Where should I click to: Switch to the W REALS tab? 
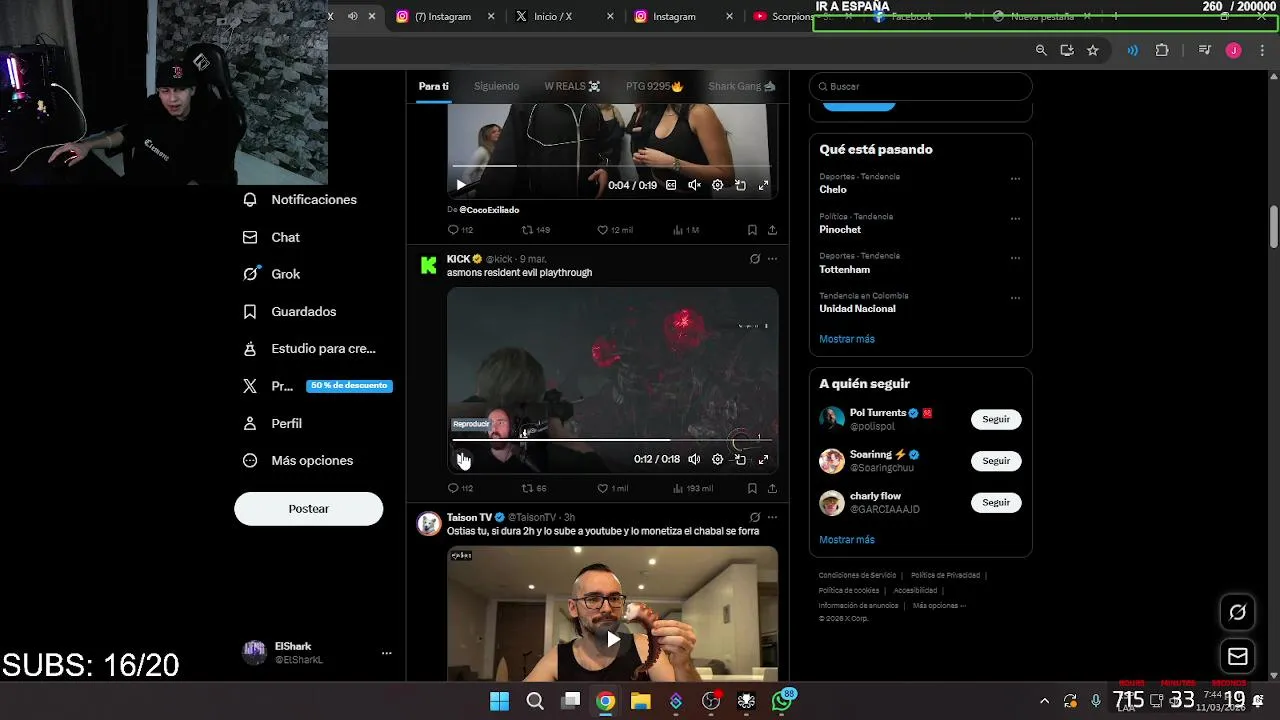pos(572,86)
